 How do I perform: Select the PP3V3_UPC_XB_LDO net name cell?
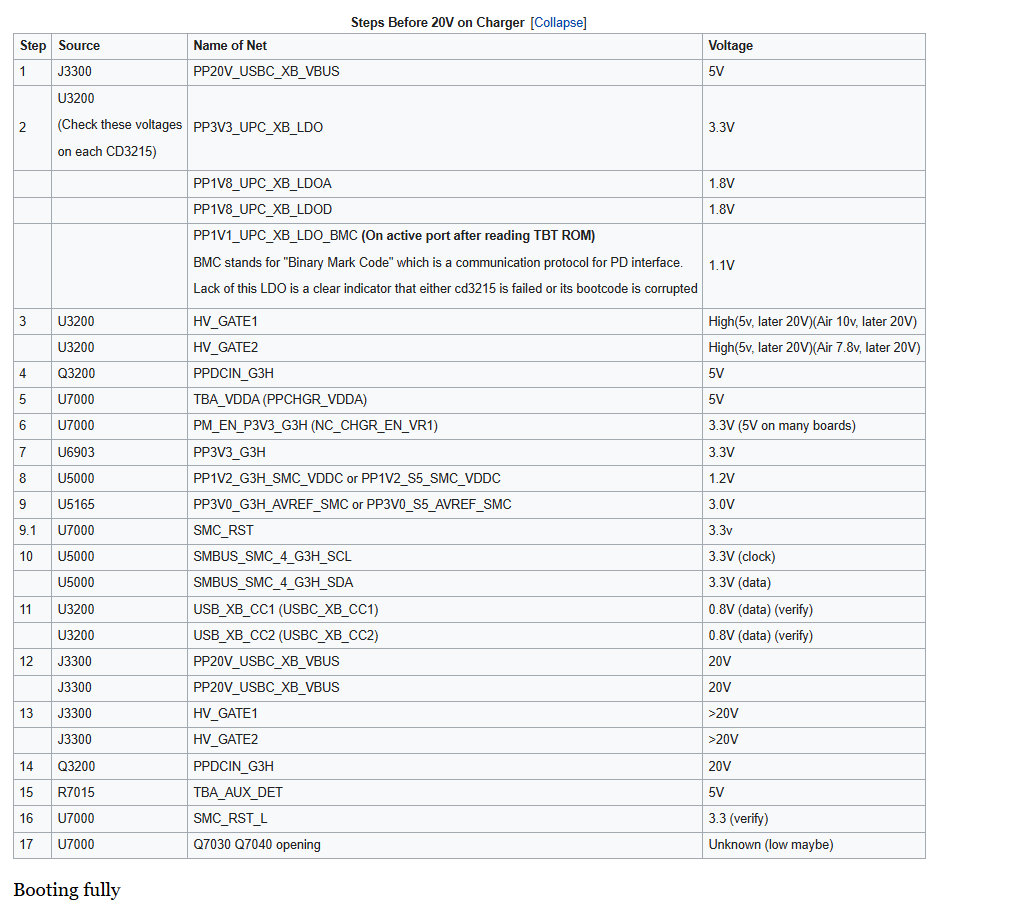coord(258,128)
